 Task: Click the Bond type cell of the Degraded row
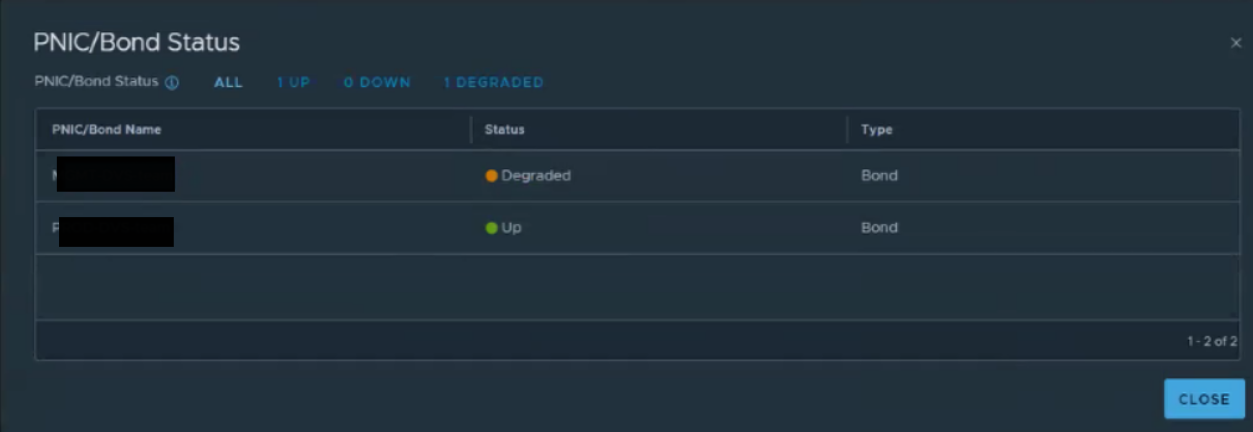pos(879,176)
